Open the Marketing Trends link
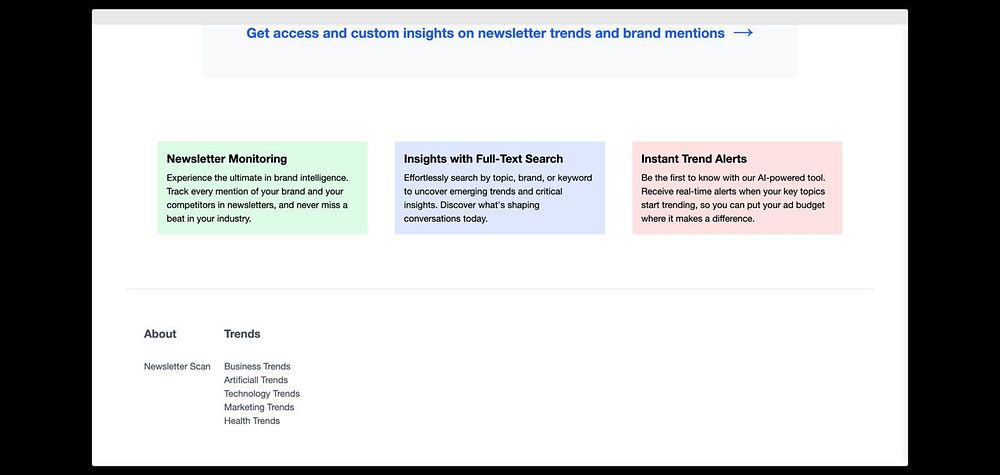The image size is (1000, 475). click(x=259, y=407)
